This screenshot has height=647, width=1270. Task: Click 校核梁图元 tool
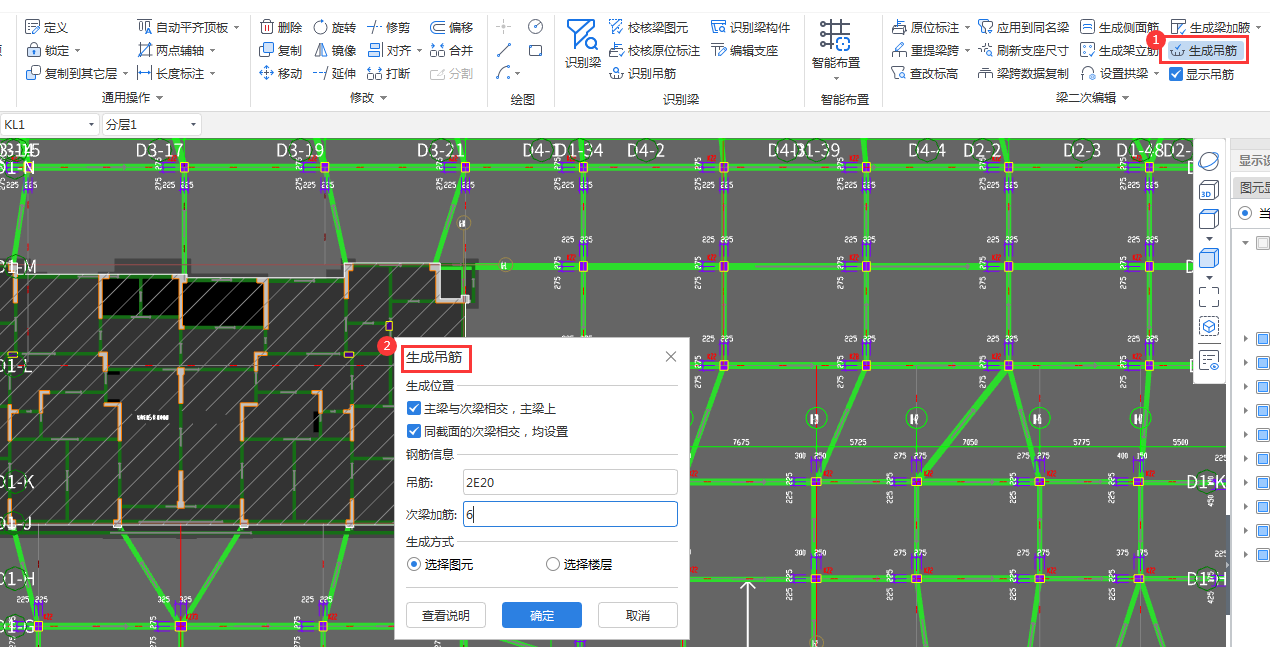coord(648,27)
